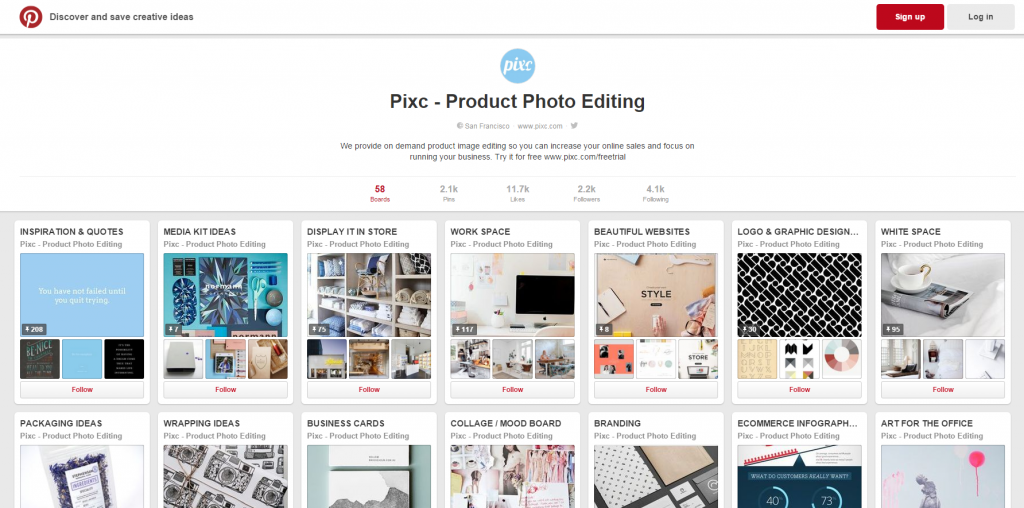Open the Pixc round profile avatar
1024x508 pixels.
click(517, 65)
